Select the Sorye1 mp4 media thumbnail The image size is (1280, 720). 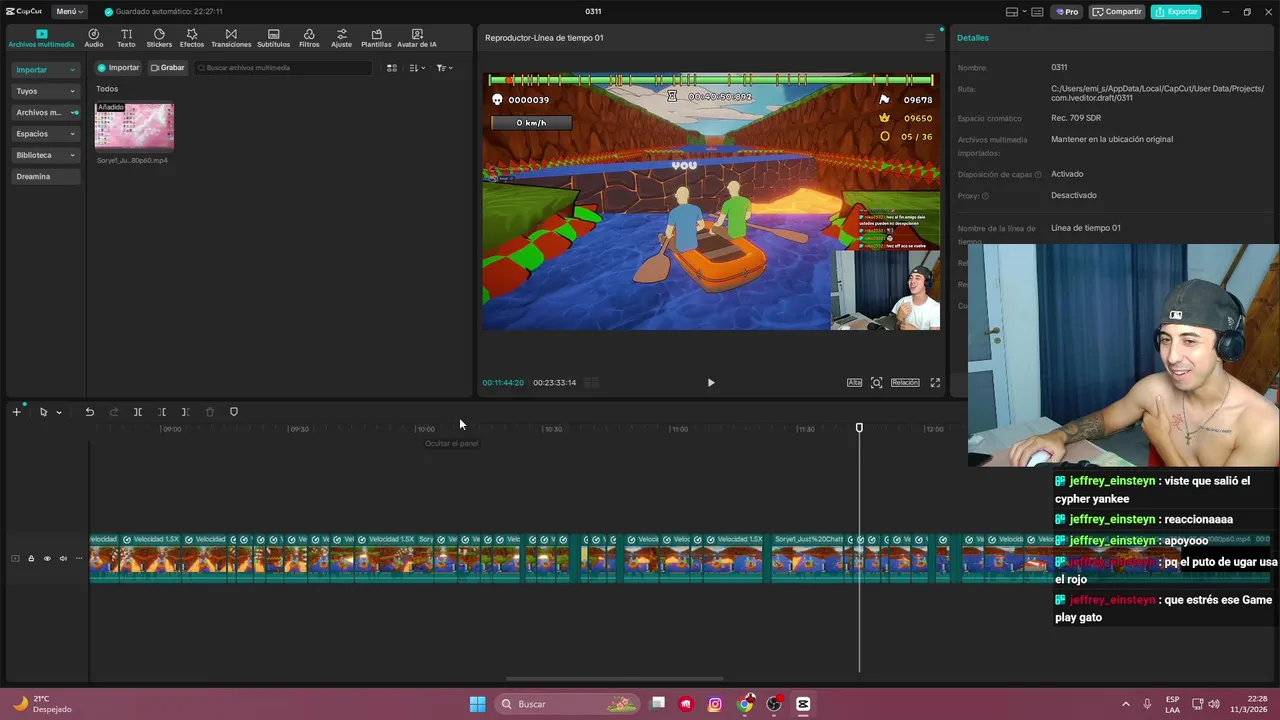click(134, 126)
